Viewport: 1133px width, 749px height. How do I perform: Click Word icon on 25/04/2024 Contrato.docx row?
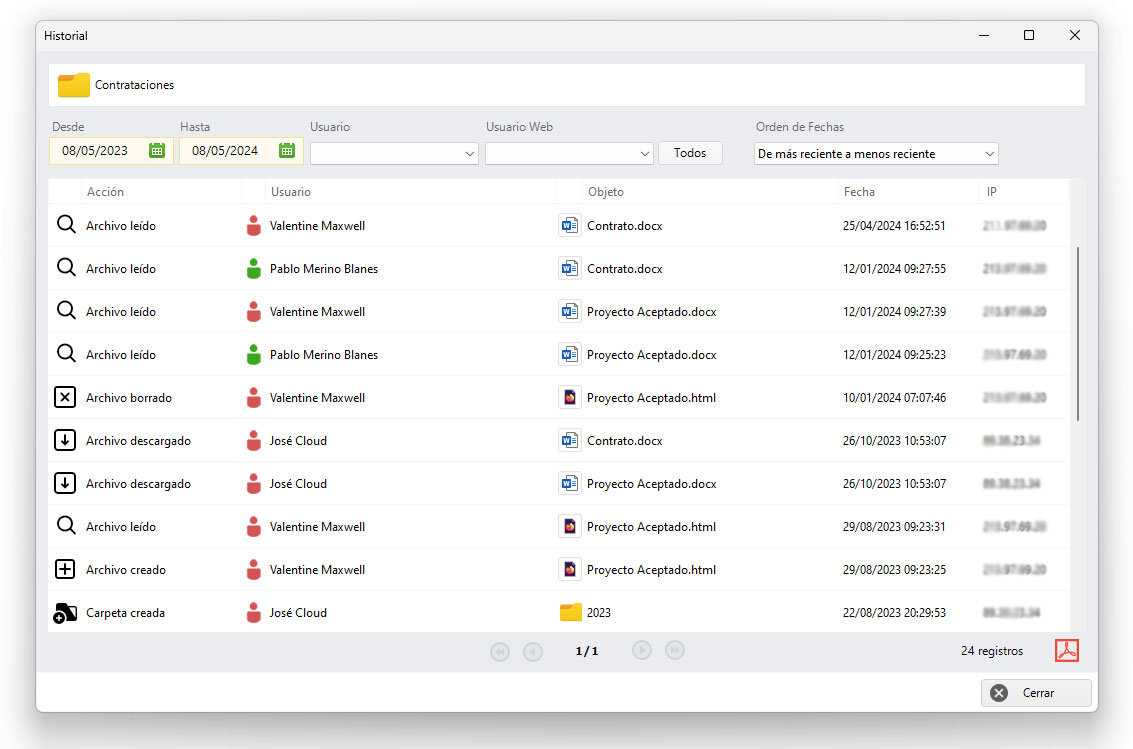[x=569, y=225]
